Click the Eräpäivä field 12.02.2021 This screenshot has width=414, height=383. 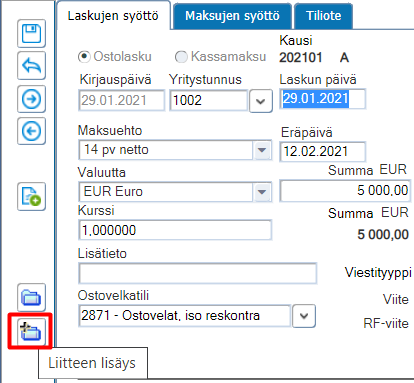323,151
